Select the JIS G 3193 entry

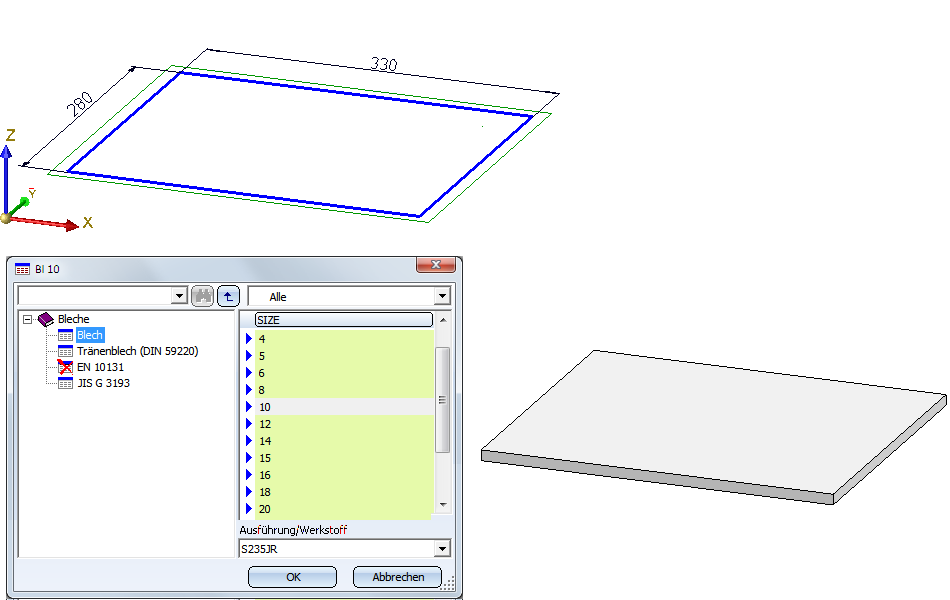pyautogui.click(x=103, y=383)
